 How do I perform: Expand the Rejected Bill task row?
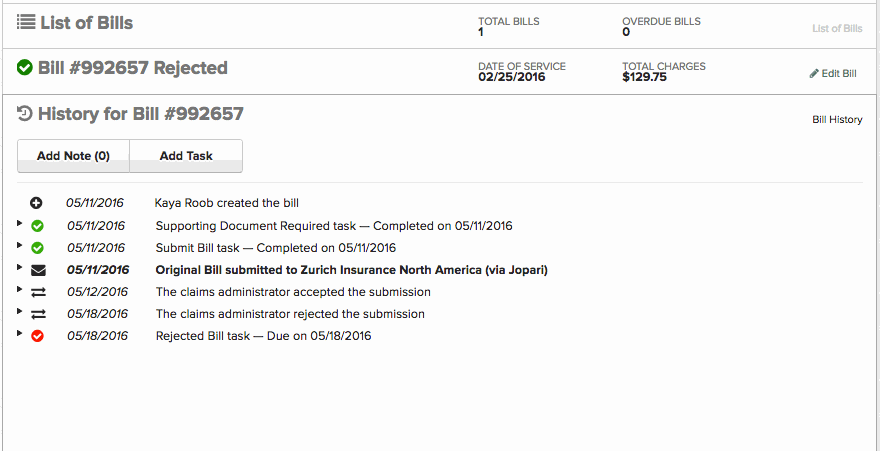(20, 333)
